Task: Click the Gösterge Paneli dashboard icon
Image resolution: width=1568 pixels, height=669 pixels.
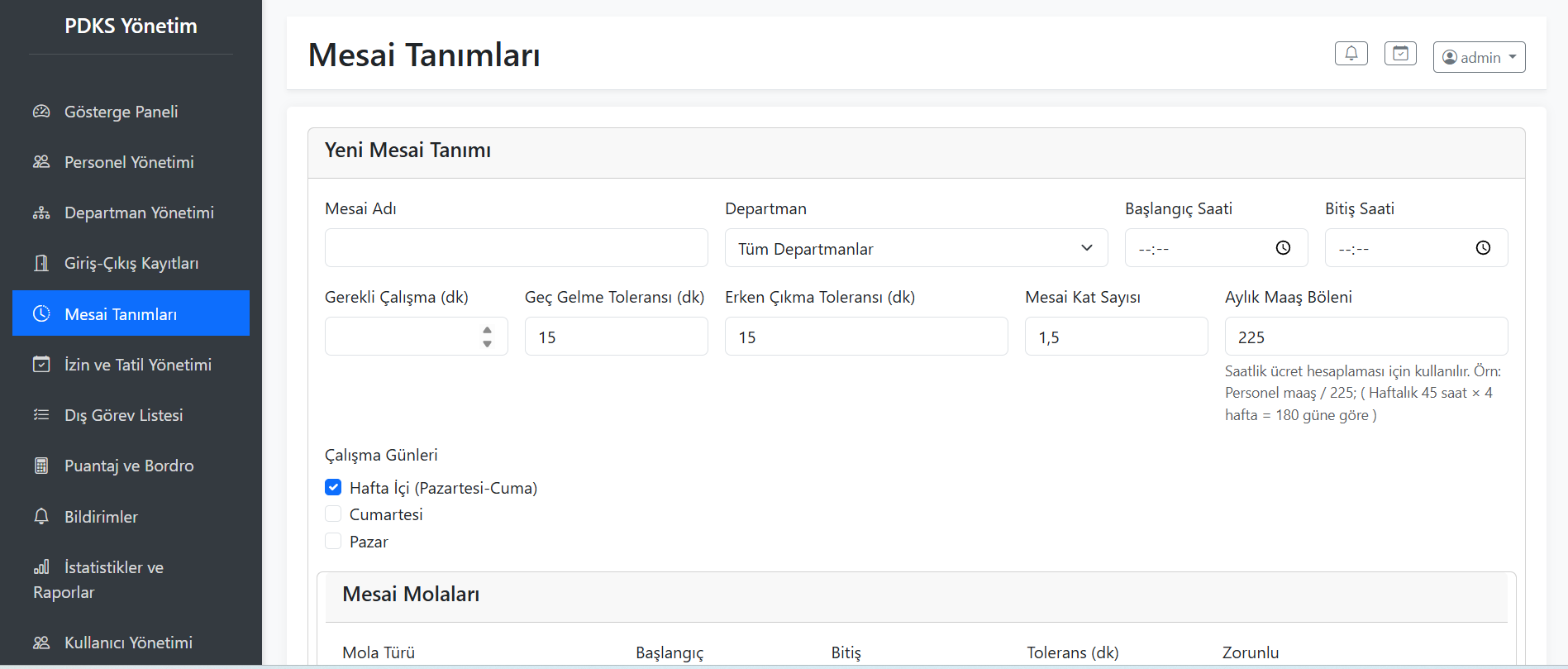Action: [41, 112]
